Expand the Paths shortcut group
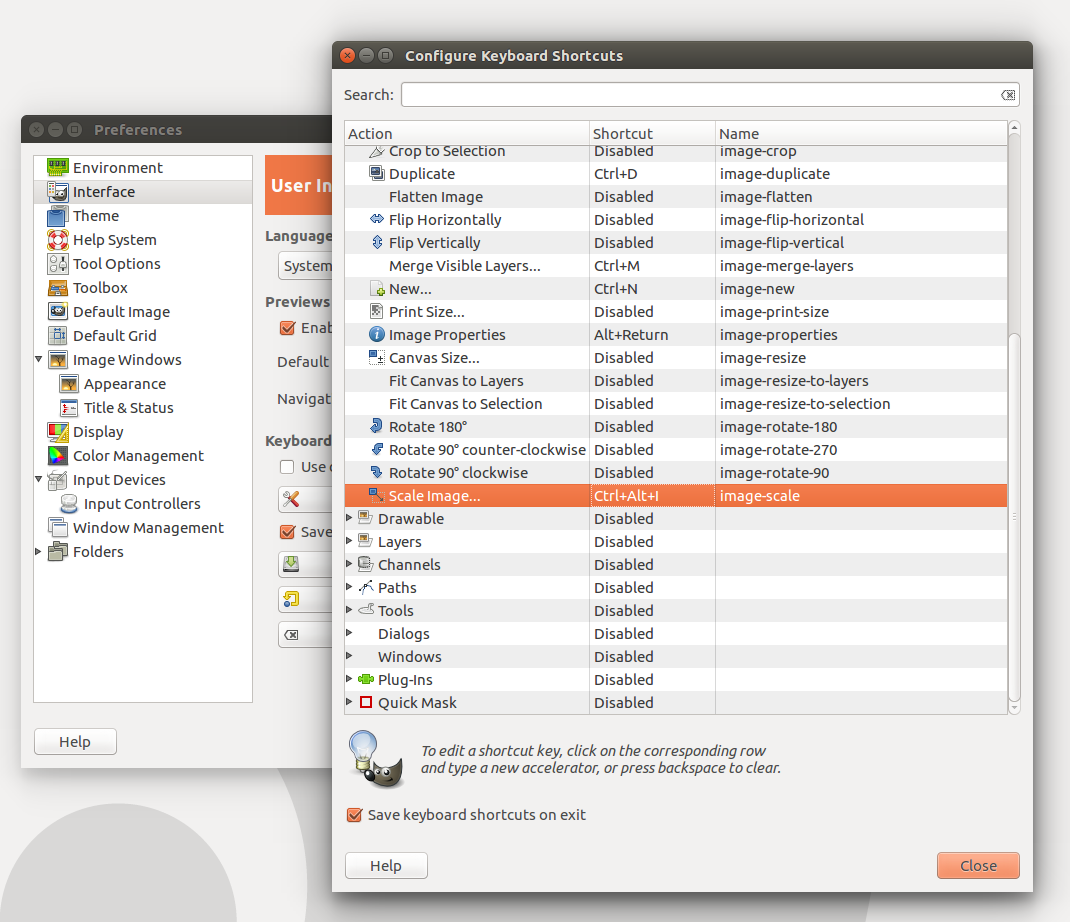The image size is (1070, 922). click(349, 587)
